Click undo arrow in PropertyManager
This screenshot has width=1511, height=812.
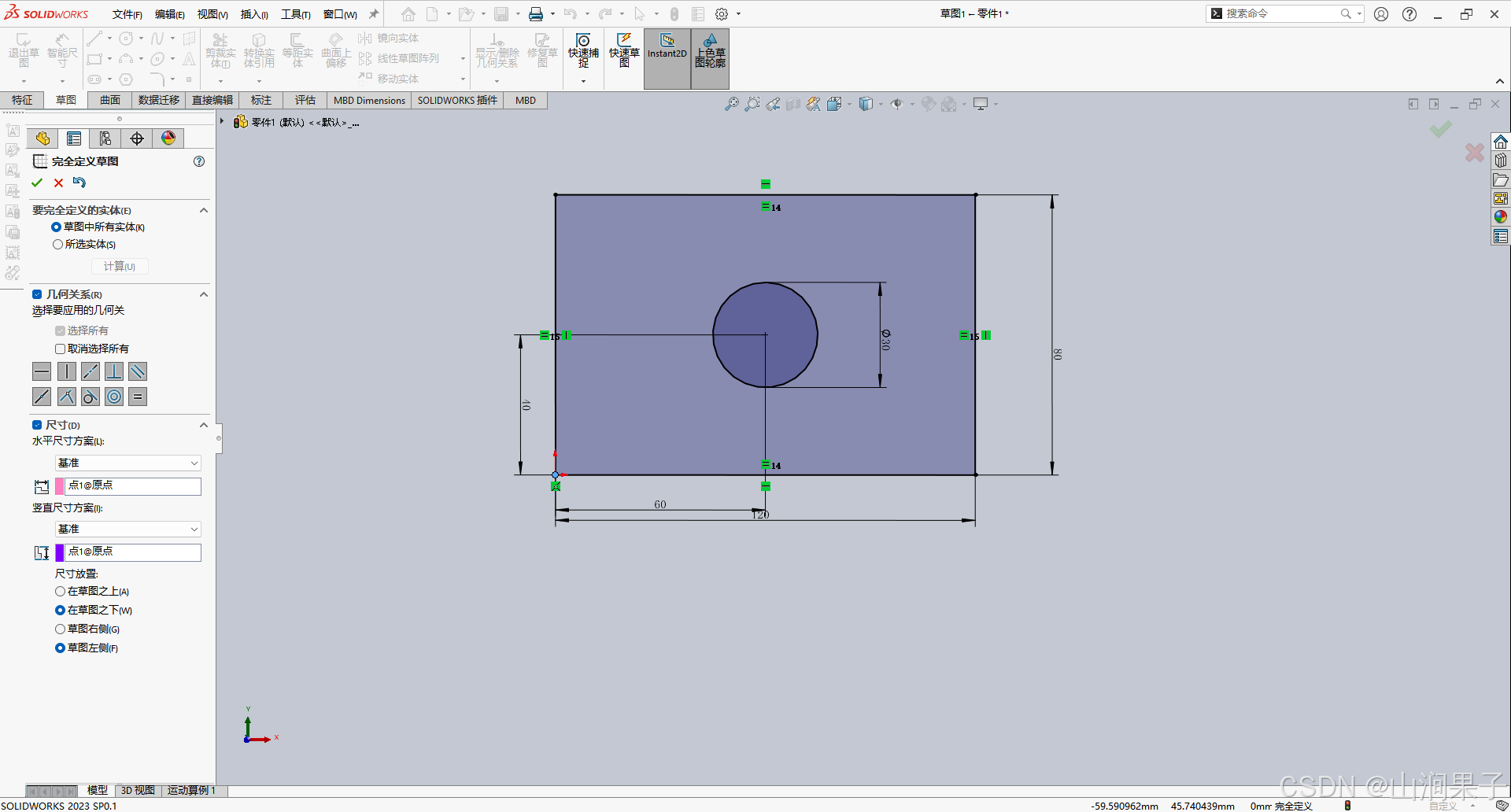click(79, 183)
